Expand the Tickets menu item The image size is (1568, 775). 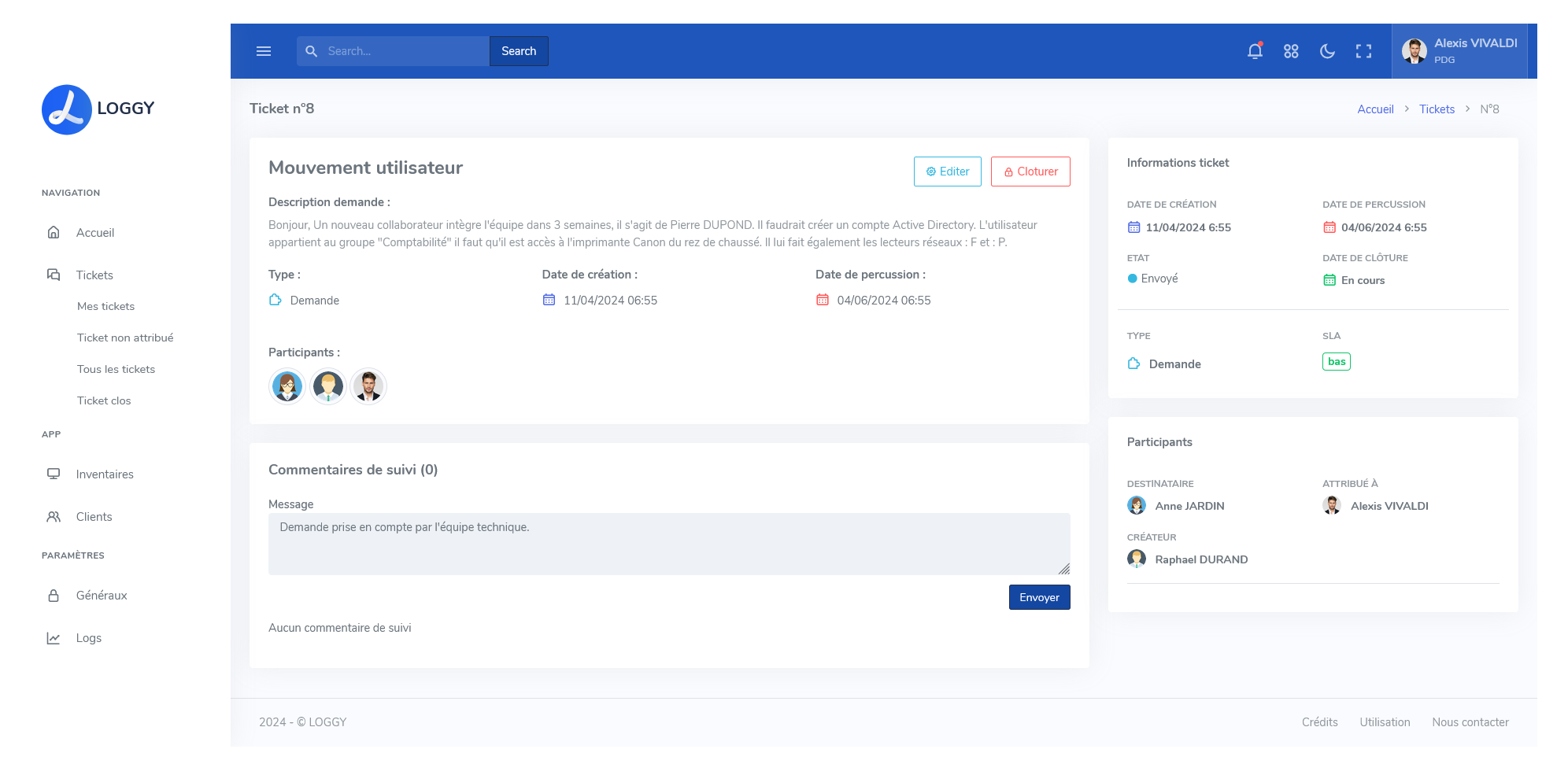[x=94, y=275]
